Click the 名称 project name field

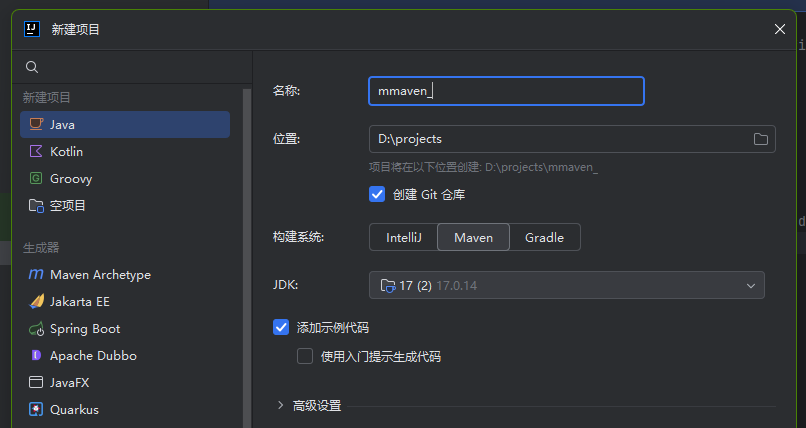pyautogui.click(x=506, y=91)
